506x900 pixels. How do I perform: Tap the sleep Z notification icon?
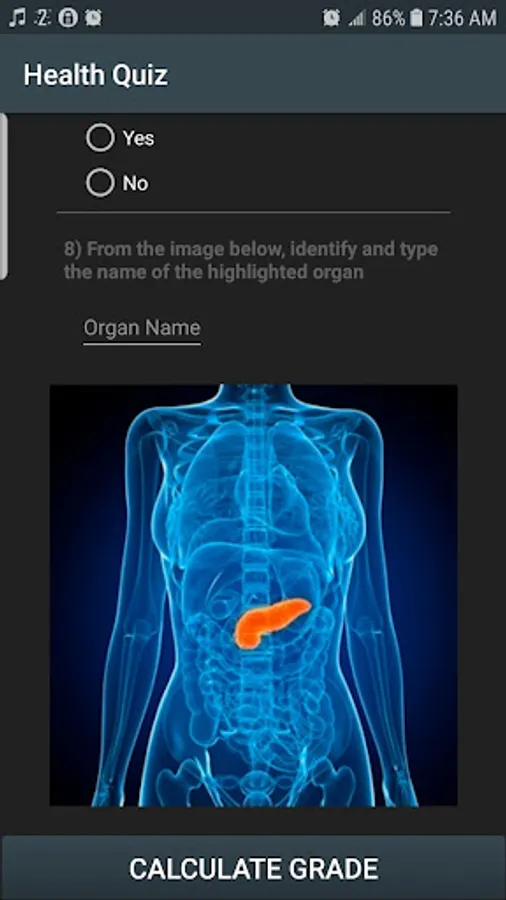click(42, 18)
